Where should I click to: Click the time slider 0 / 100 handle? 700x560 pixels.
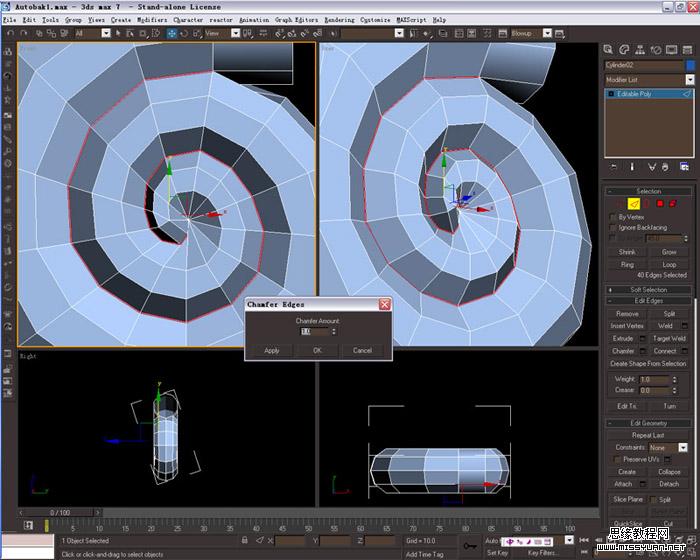60,513
